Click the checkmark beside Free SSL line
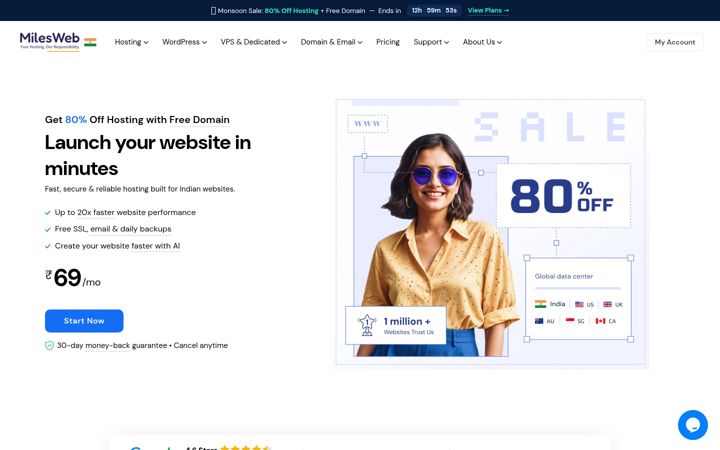This screenshot has width=720, height=450. pos(48,229)
